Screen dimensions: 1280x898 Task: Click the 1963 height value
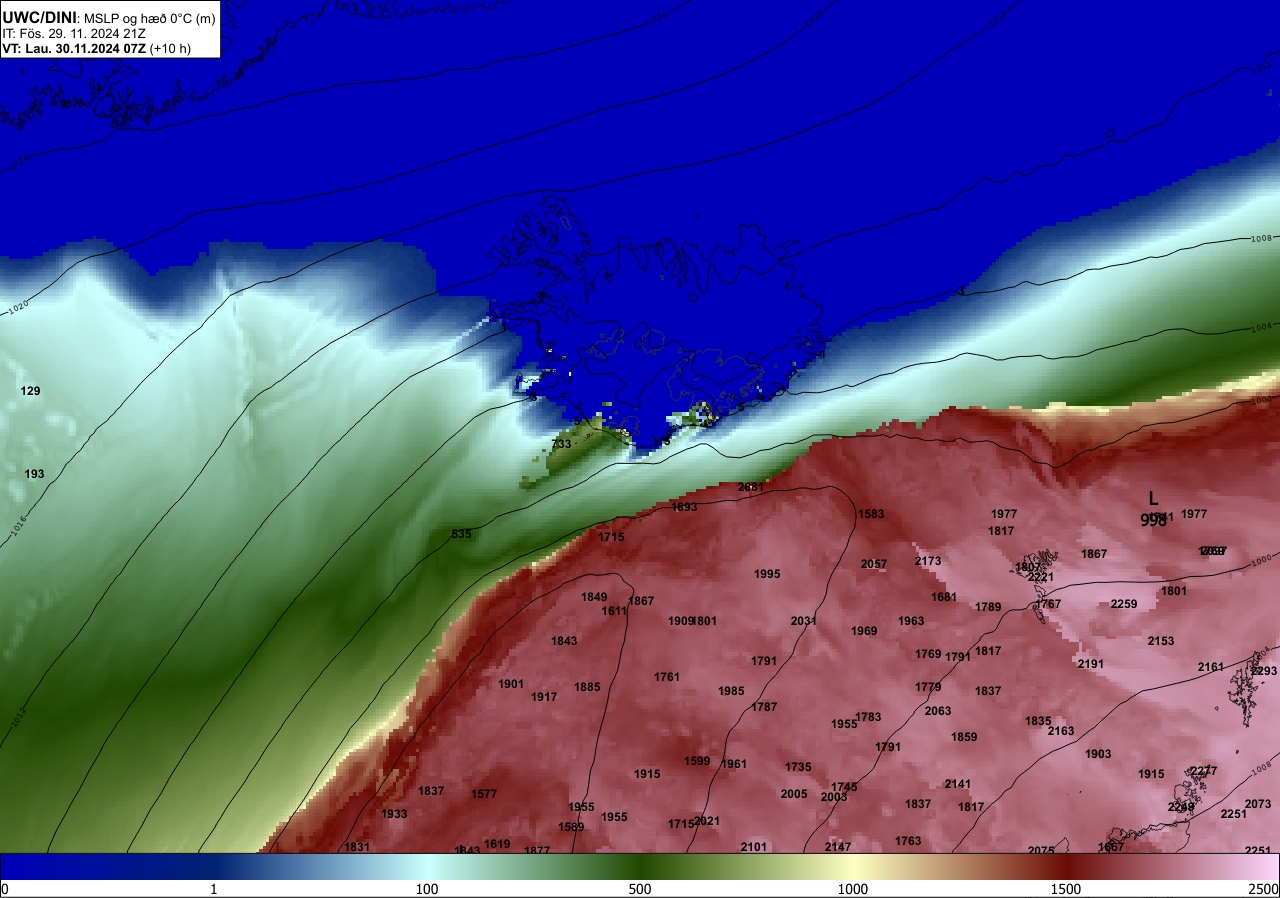point(911,621)
